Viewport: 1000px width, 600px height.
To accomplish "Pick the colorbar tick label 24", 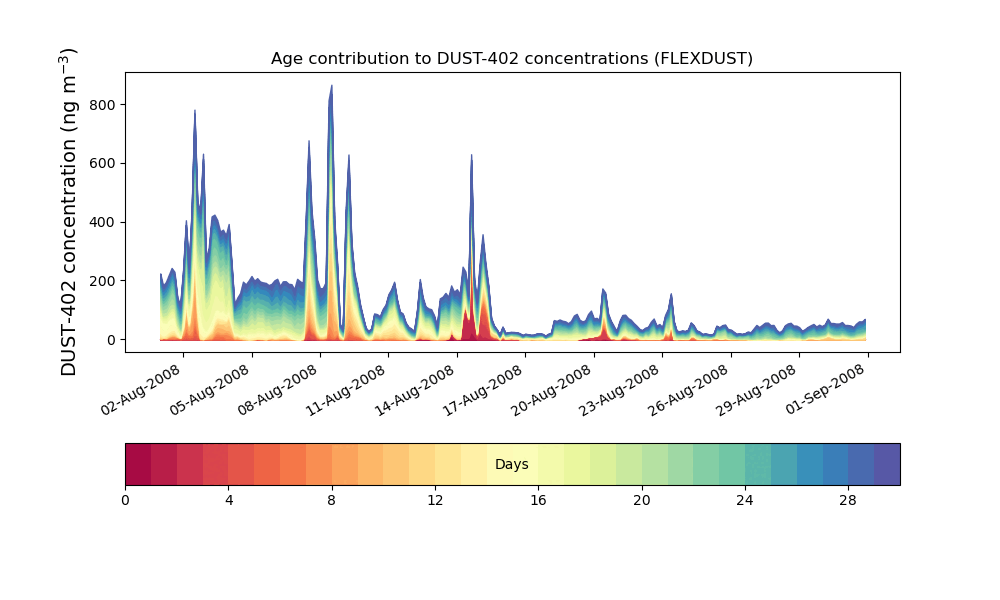I will point(745,500).
